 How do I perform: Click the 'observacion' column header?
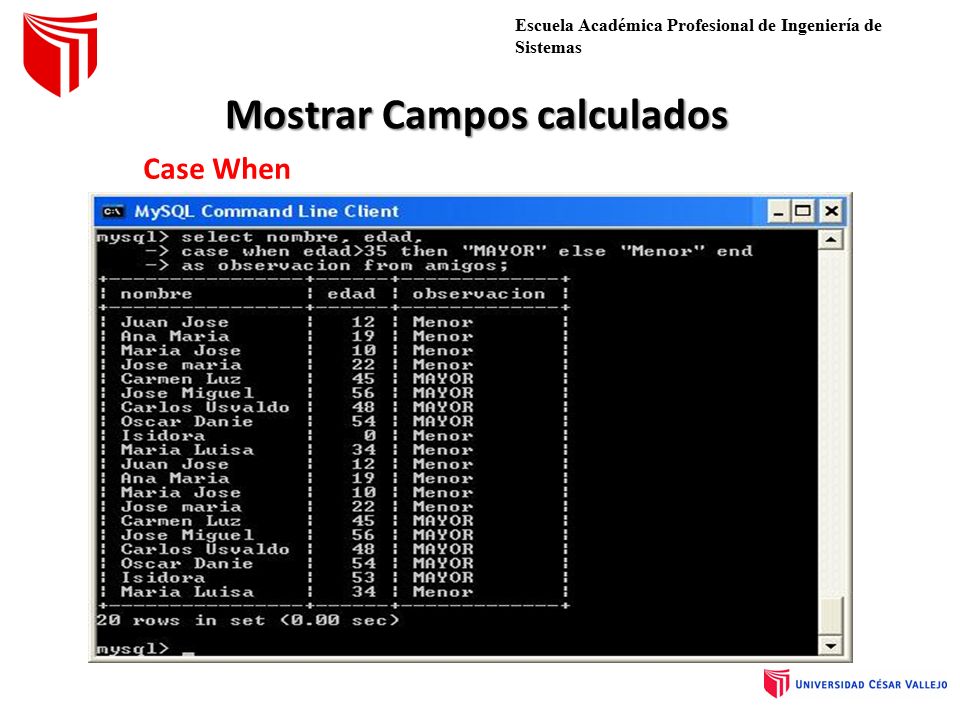(478, 294)
